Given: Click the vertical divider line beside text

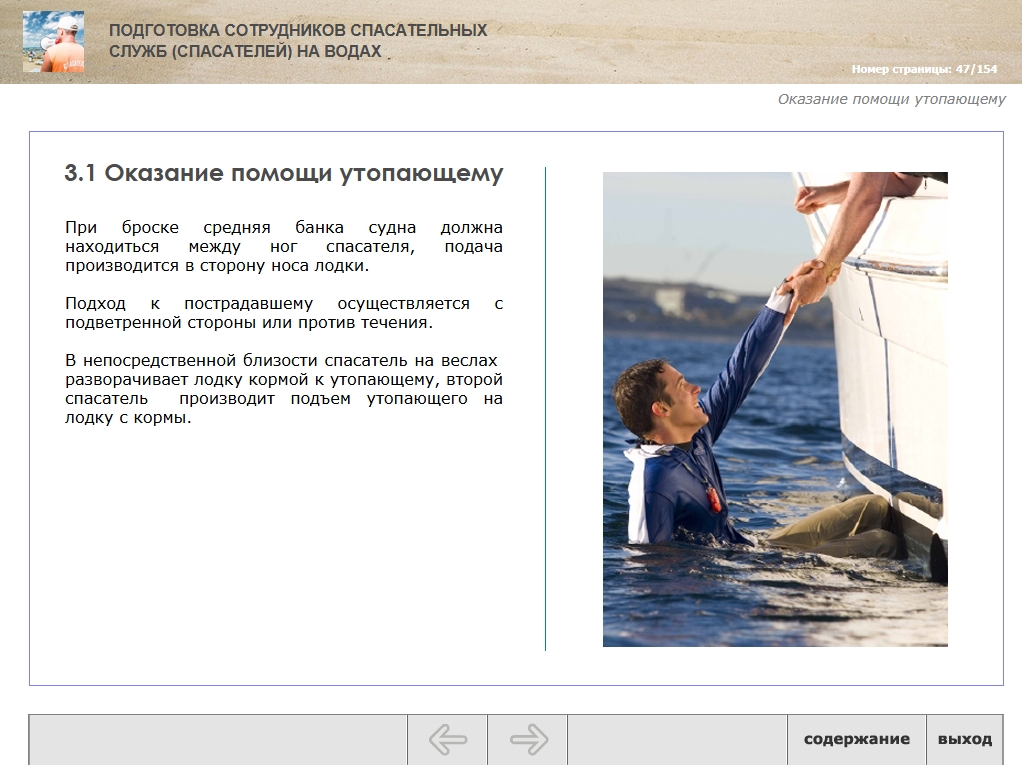Looking at the screenshot, I should click(x=546, y=409).
